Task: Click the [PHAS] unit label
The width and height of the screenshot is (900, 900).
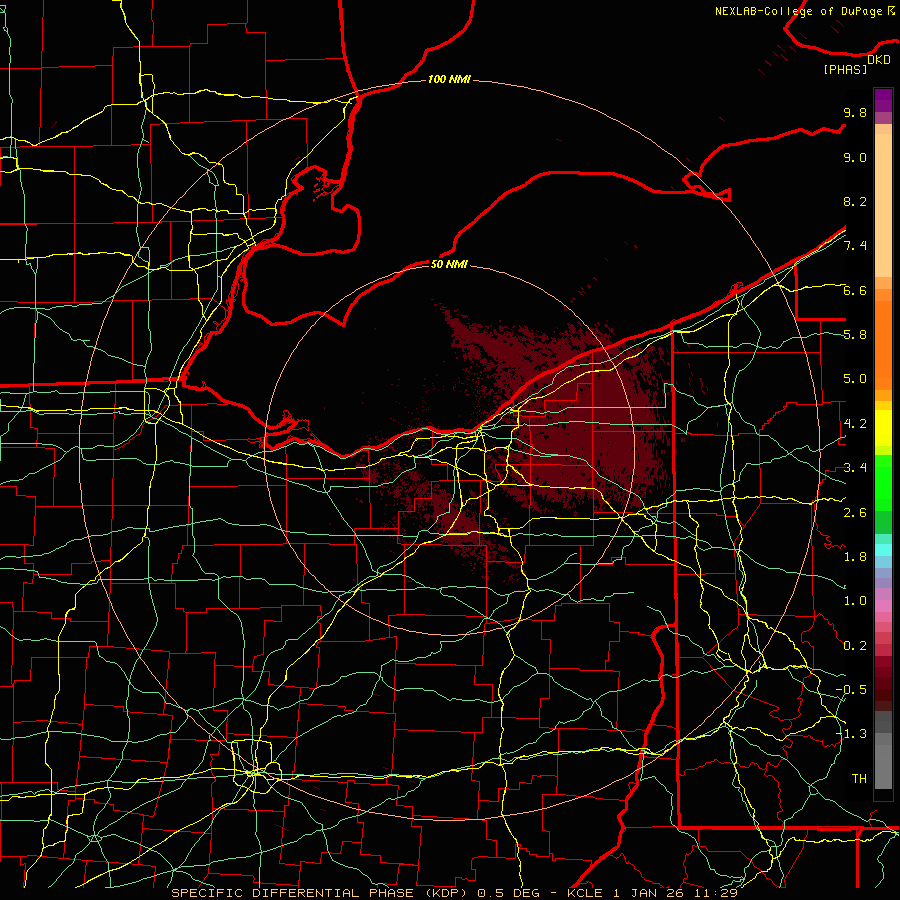Action: [x=845, y=70]
